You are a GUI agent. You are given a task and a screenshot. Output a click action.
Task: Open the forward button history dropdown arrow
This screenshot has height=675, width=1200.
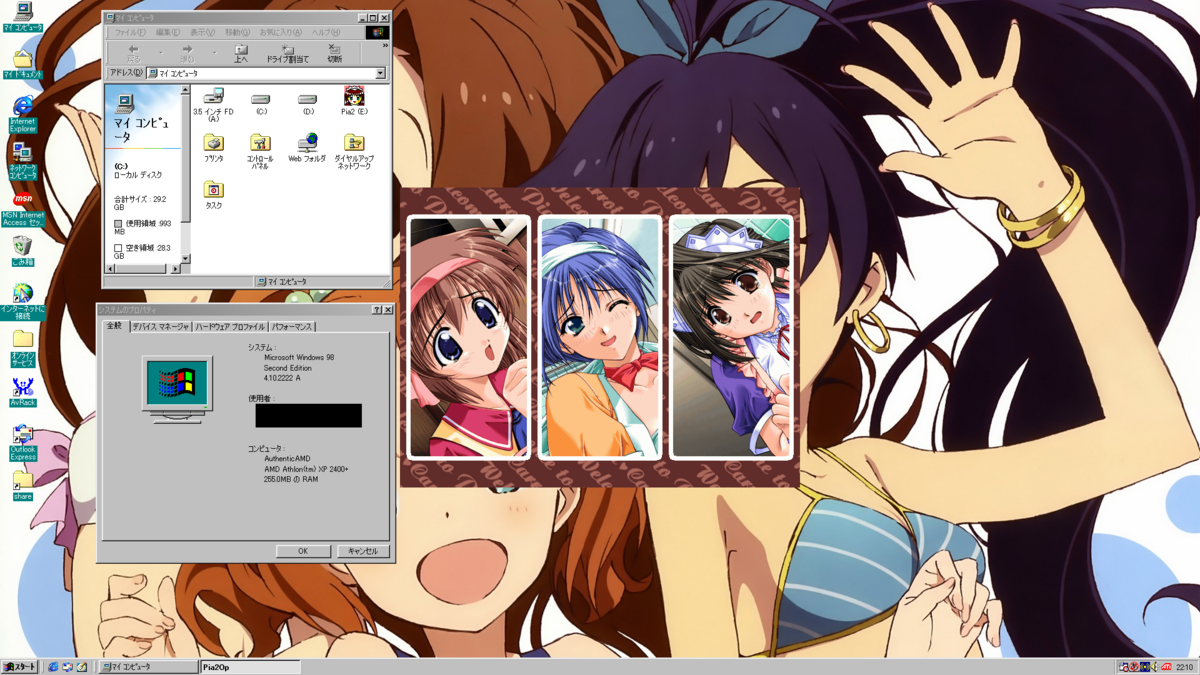pyautogui.click(x=214, y=53)
